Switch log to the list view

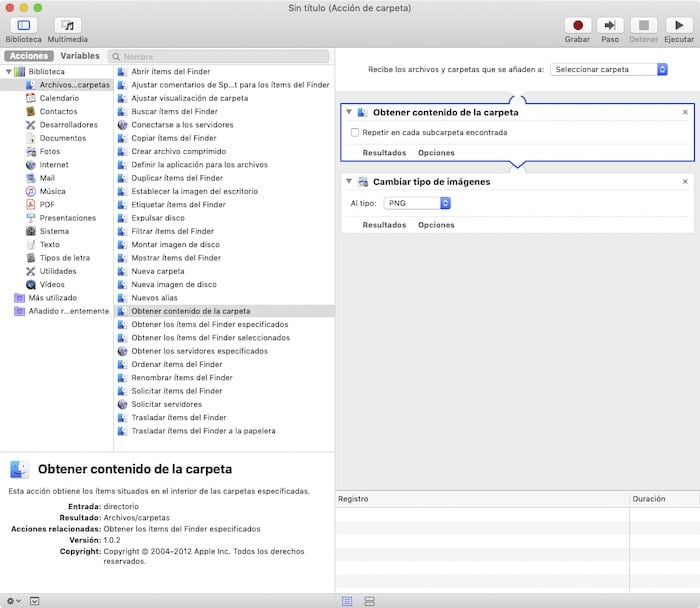(347, 600)
